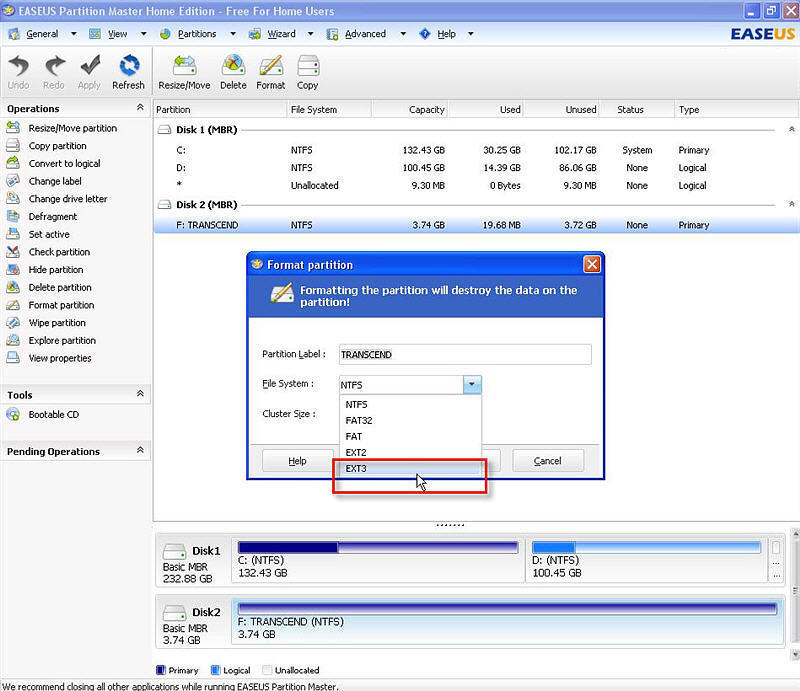Open the File System dropdown arrow

472,384
